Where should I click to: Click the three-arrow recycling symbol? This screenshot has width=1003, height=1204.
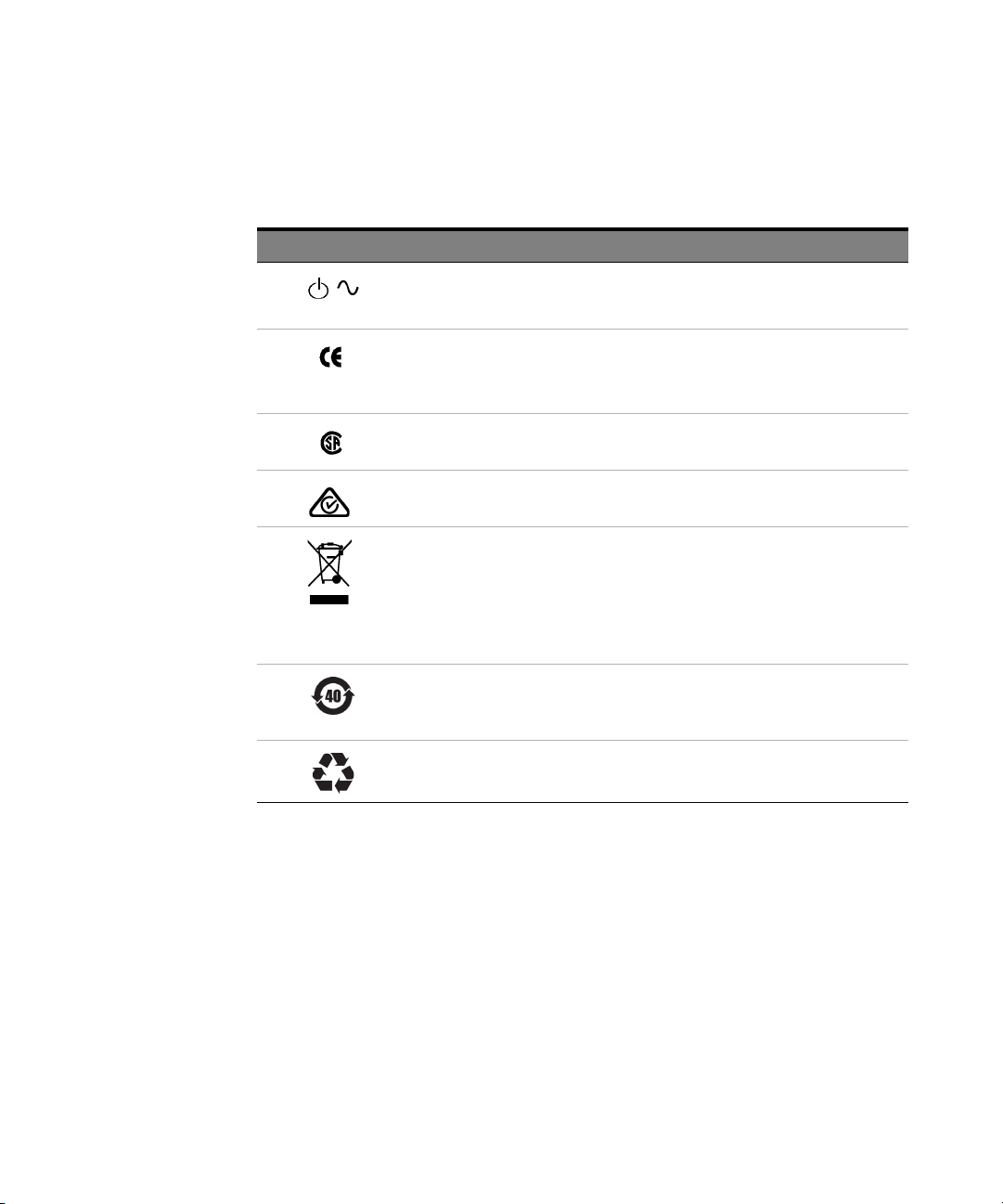[x=333, y=772]
